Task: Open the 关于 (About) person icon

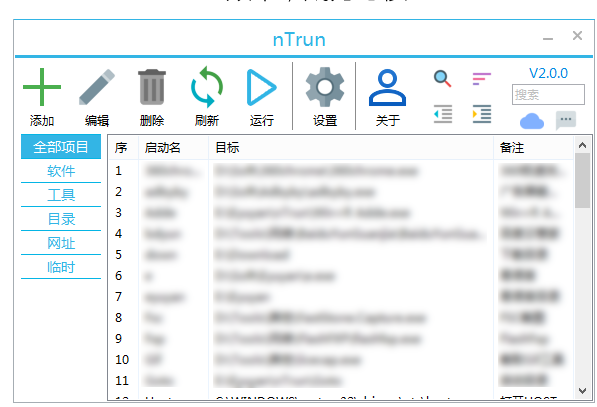Action: click(388, 87)
